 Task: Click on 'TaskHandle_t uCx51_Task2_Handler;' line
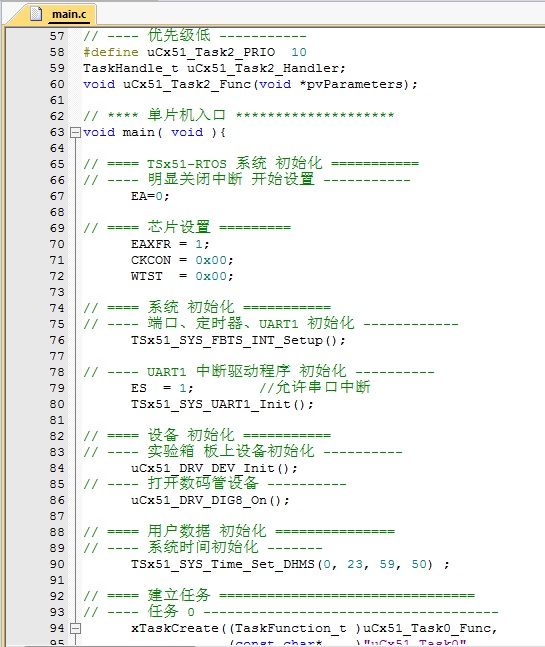coord(214,68)
